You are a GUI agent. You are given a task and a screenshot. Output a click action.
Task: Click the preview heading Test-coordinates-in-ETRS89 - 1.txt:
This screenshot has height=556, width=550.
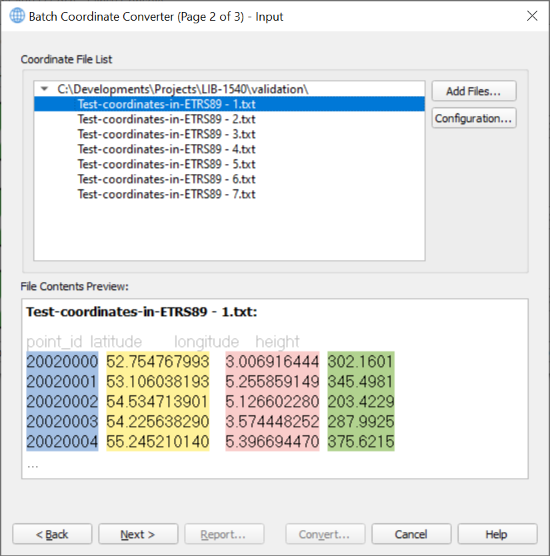pos(141,312)
